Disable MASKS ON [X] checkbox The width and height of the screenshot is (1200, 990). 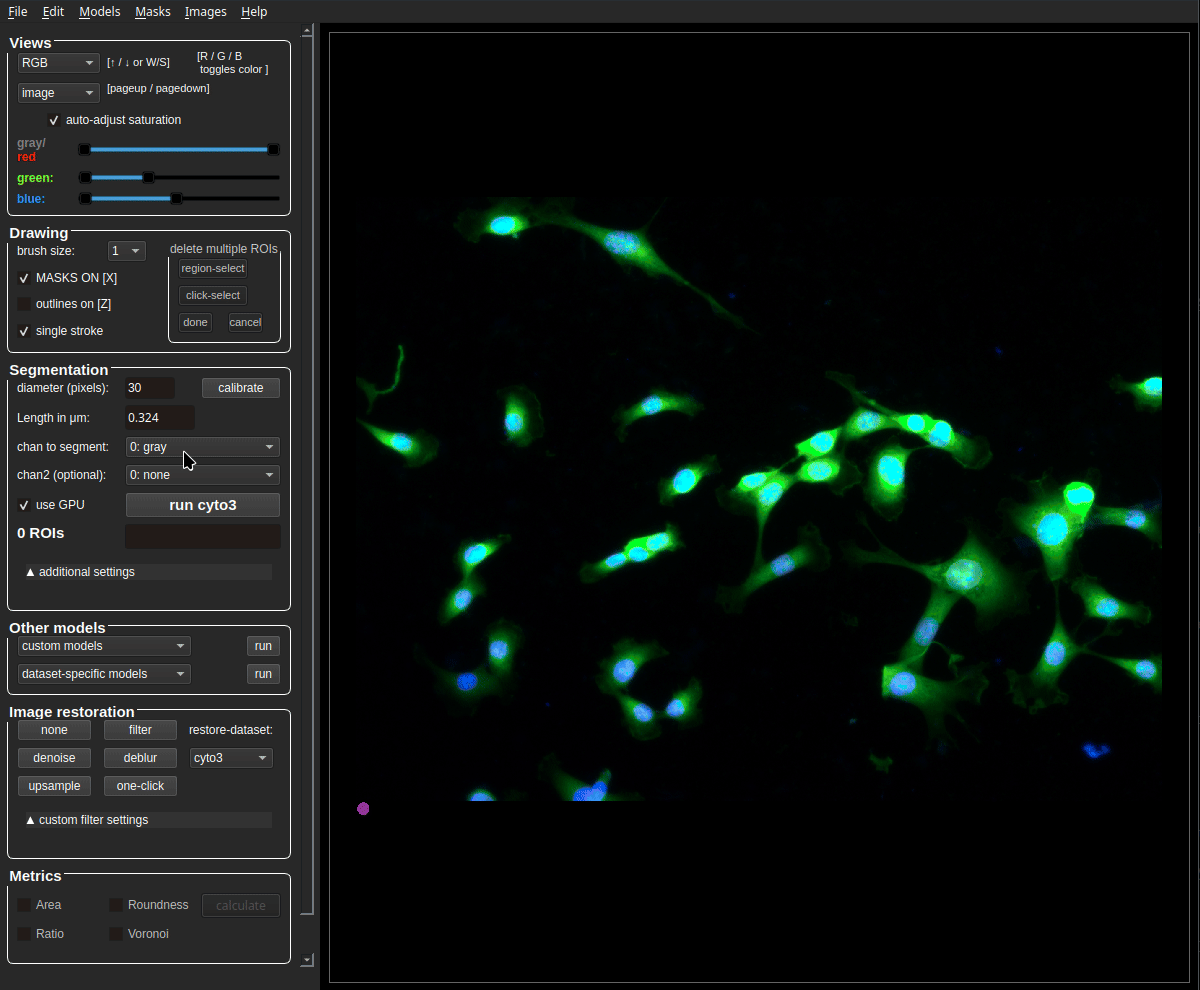click(x=24, y=278)
